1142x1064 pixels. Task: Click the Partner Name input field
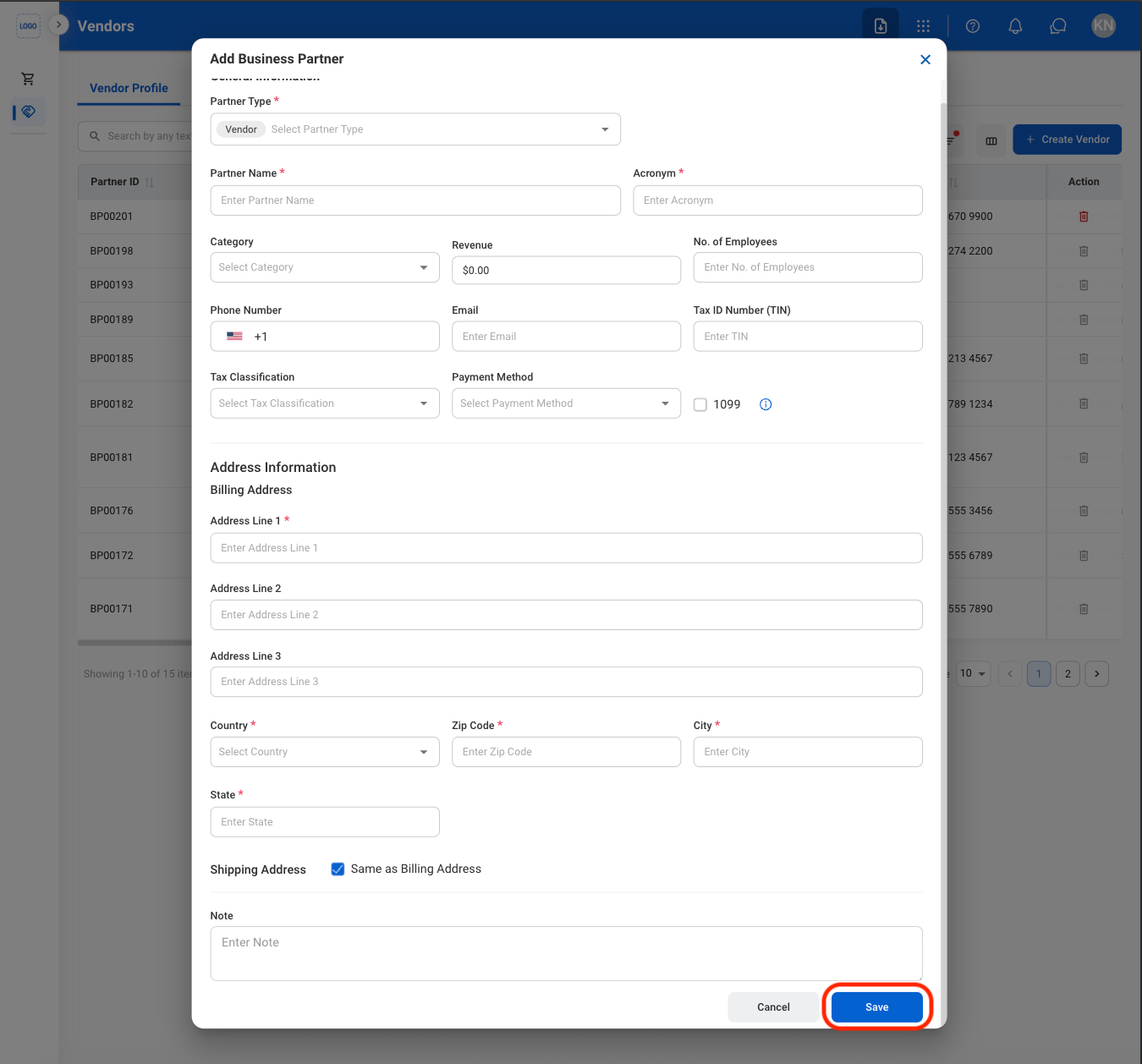[415, 200]
